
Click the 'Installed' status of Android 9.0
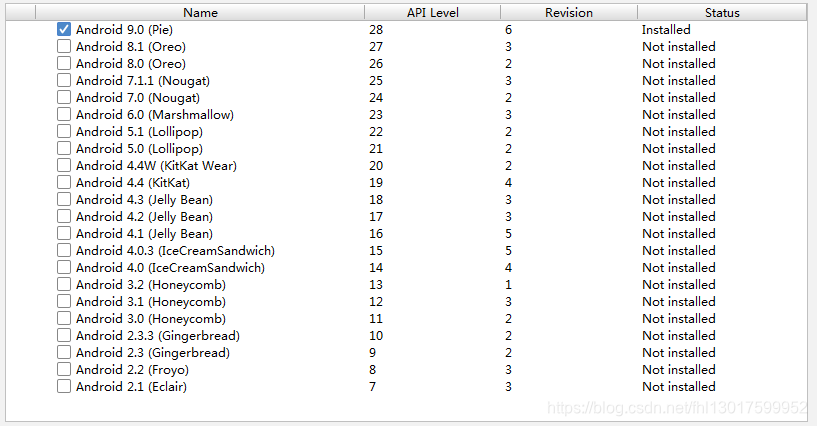[666, 30]
